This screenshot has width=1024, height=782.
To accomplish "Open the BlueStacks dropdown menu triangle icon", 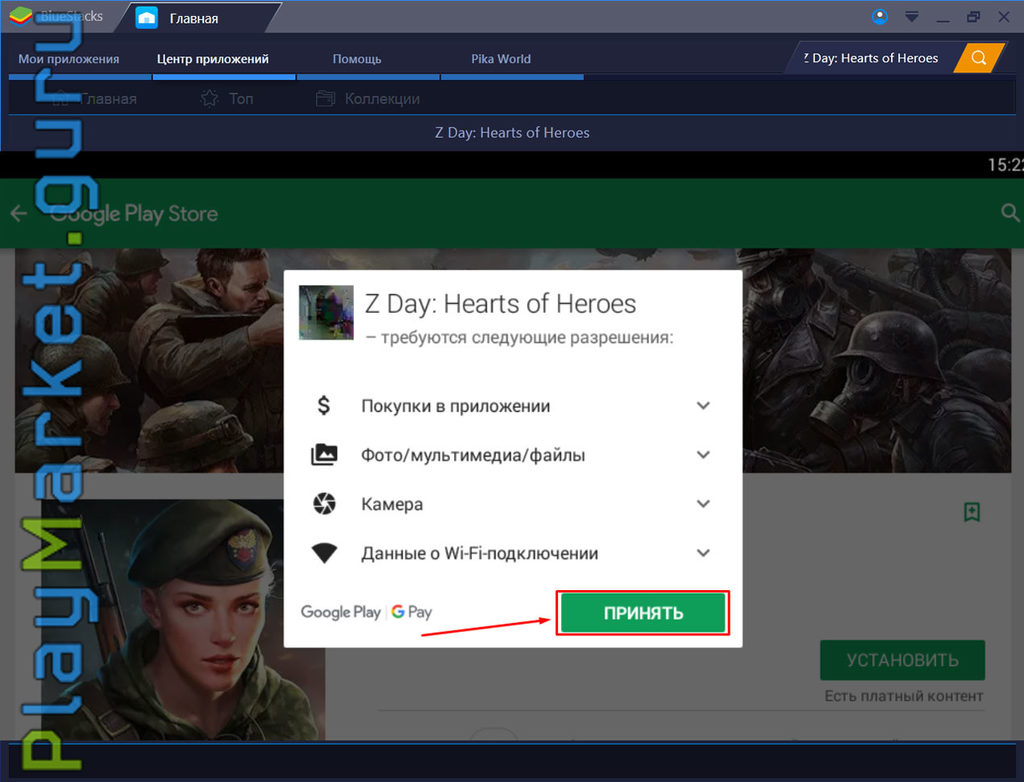I will [x=912, y=17].
